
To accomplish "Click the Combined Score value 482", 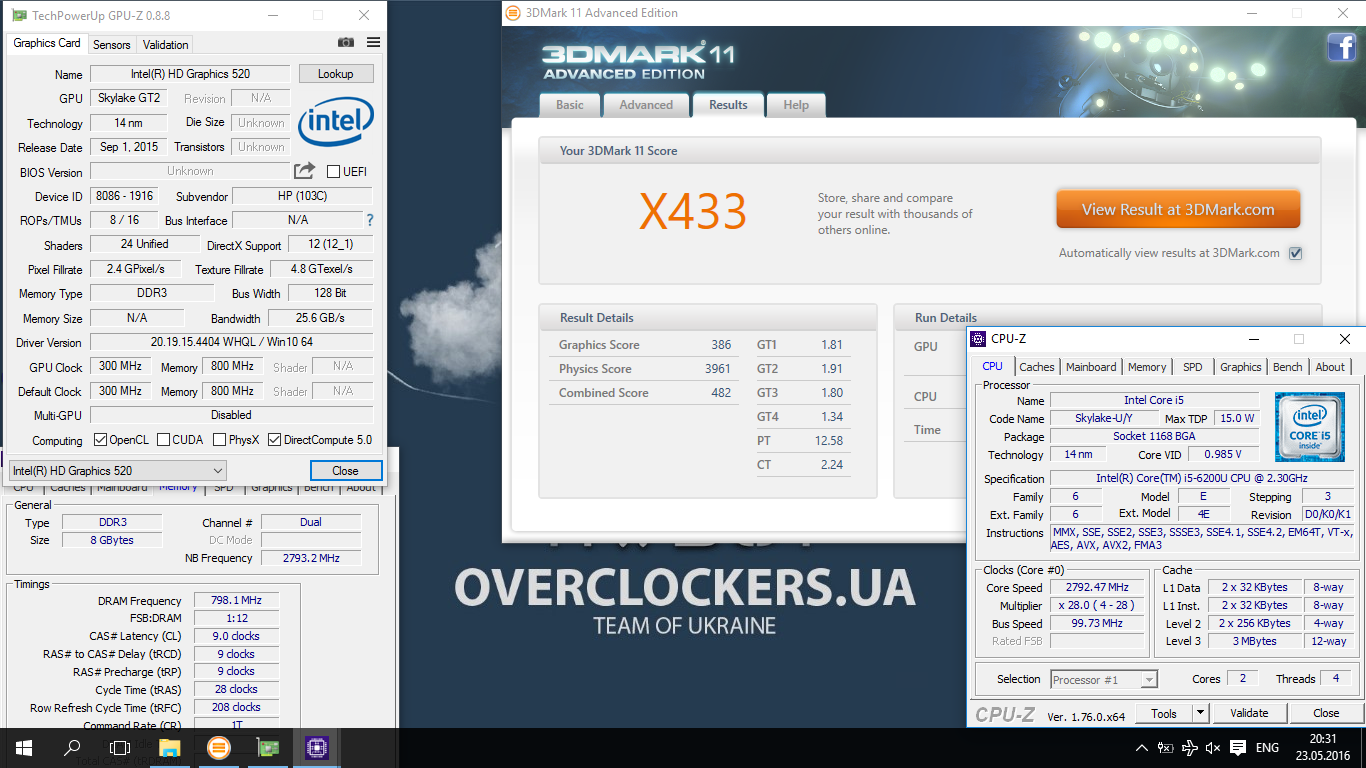I will [x=721, y=393].
